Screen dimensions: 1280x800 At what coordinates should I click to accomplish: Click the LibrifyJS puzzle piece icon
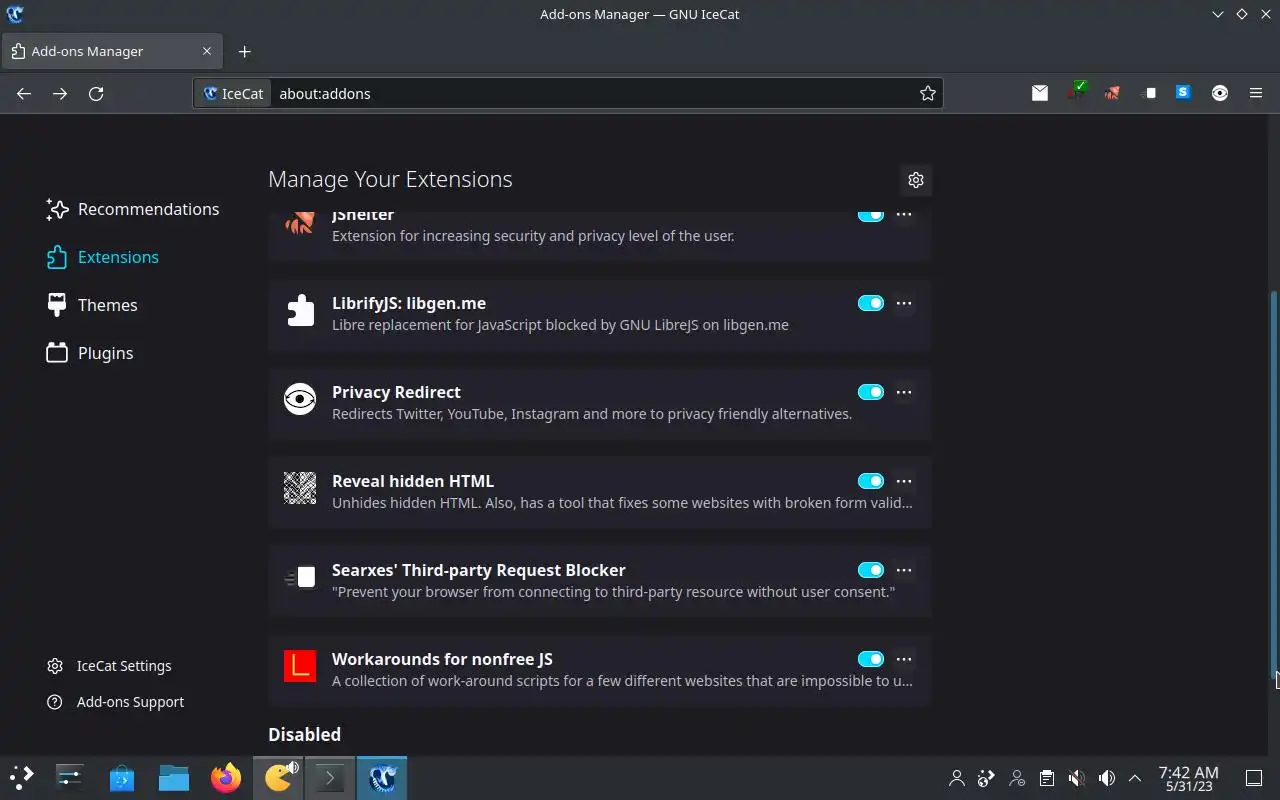(x=300, y=310)
